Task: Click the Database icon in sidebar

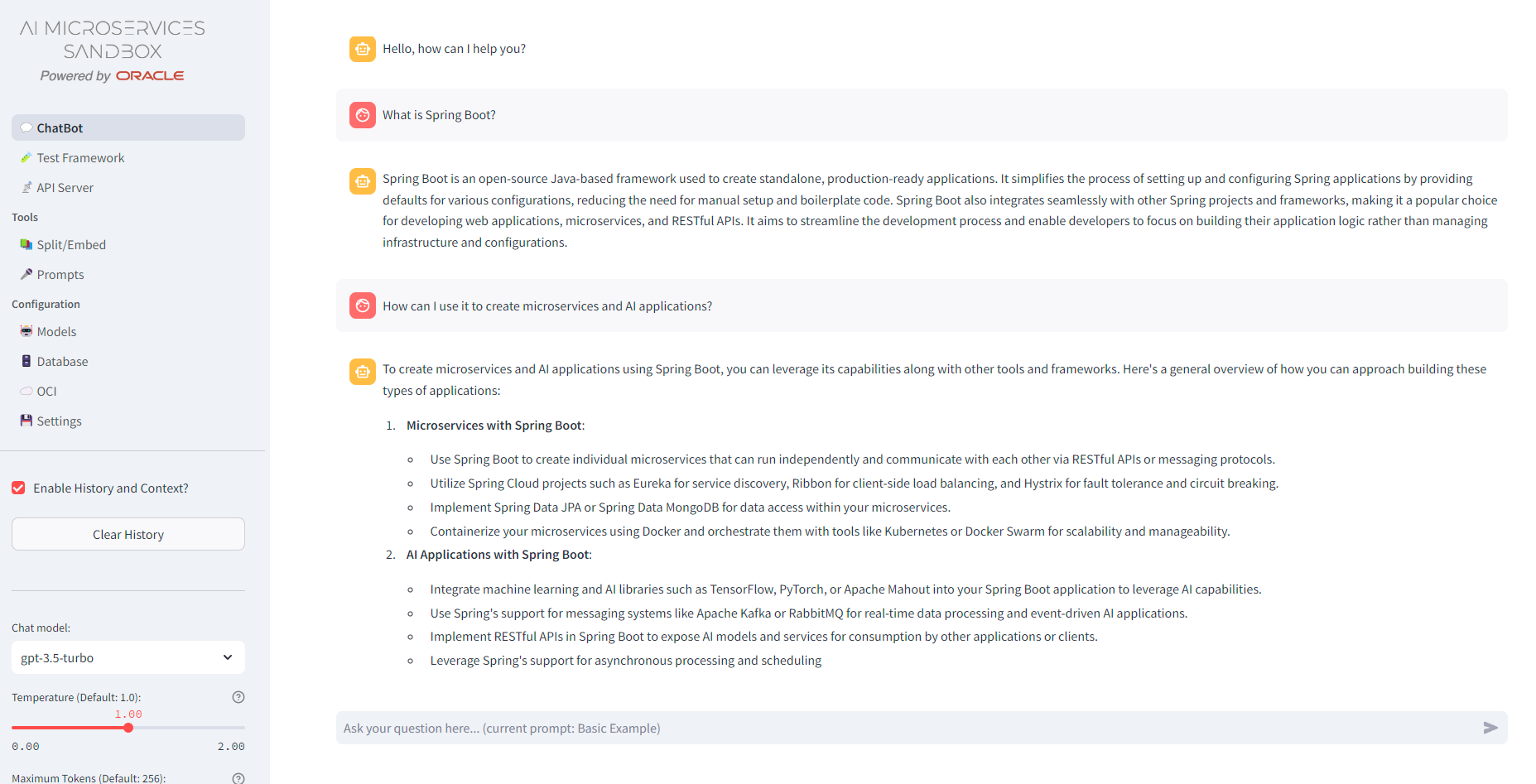Action: [x=26, y=361]
